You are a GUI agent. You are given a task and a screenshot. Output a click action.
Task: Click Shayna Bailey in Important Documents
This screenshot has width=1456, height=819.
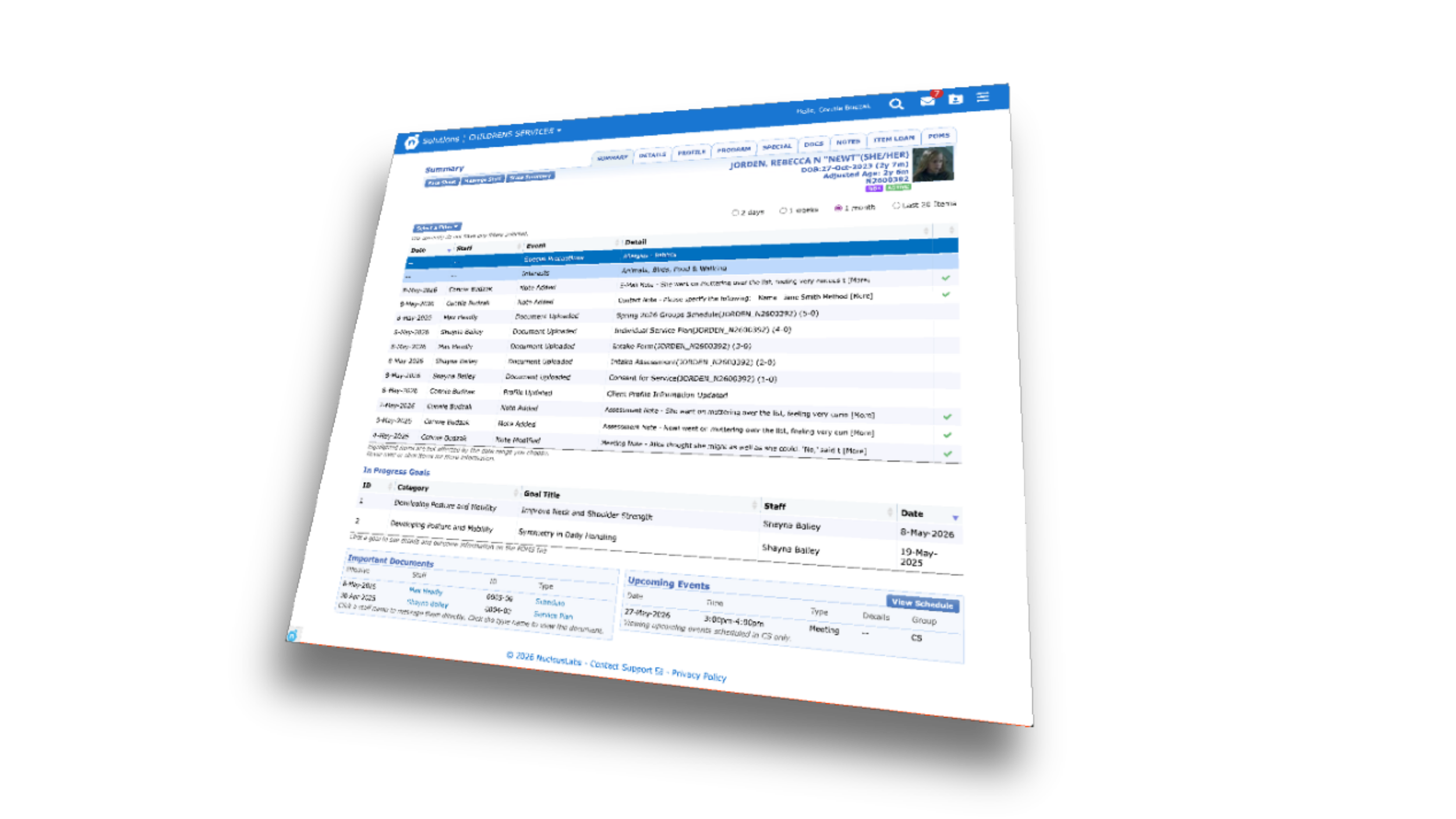[x=427, y=603]
